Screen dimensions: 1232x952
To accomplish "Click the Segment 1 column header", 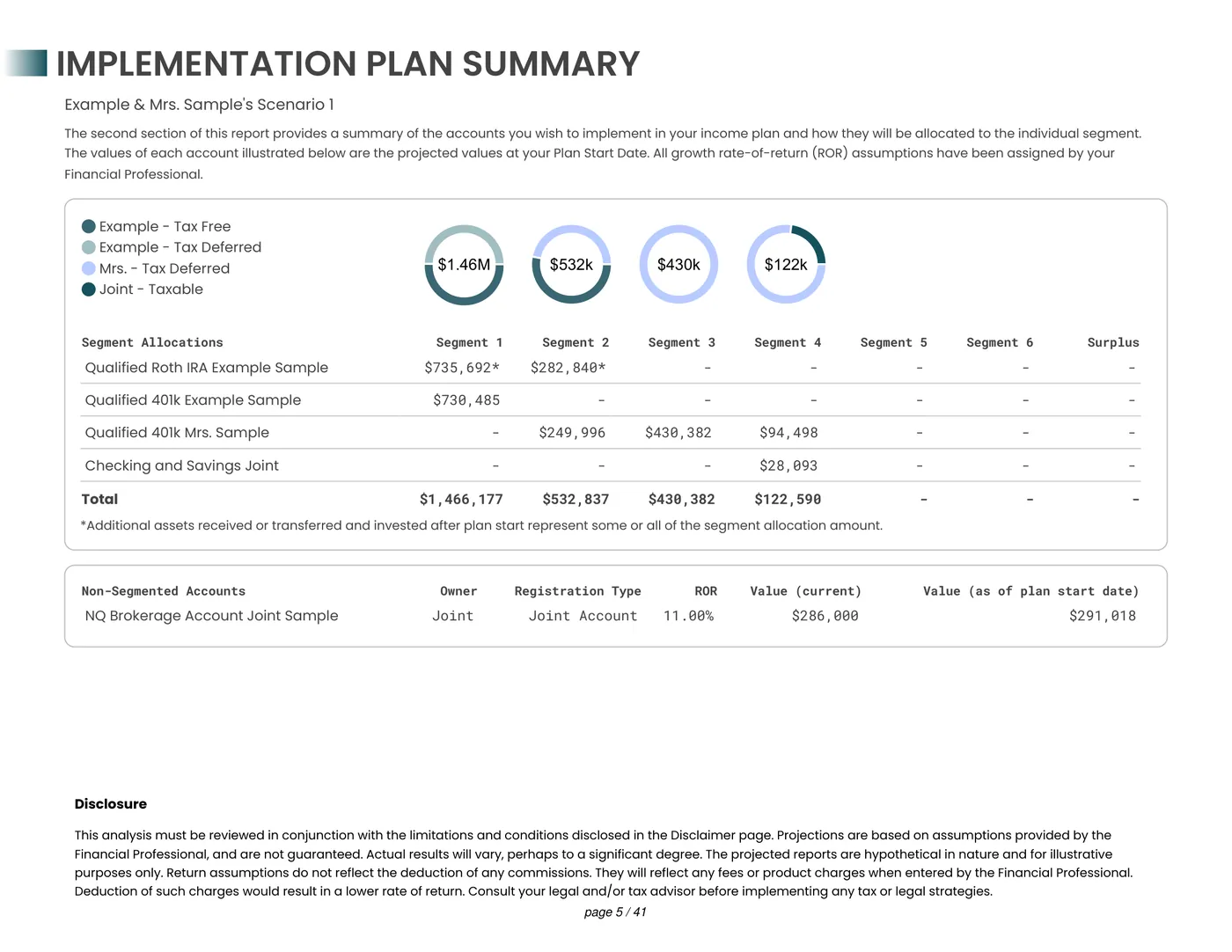I will [469, 342].
